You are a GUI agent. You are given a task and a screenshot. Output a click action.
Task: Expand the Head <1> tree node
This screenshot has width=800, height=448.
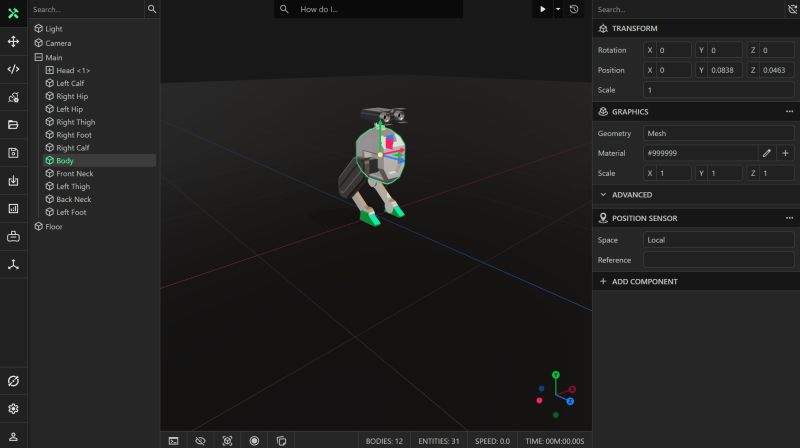click(49, 70)
